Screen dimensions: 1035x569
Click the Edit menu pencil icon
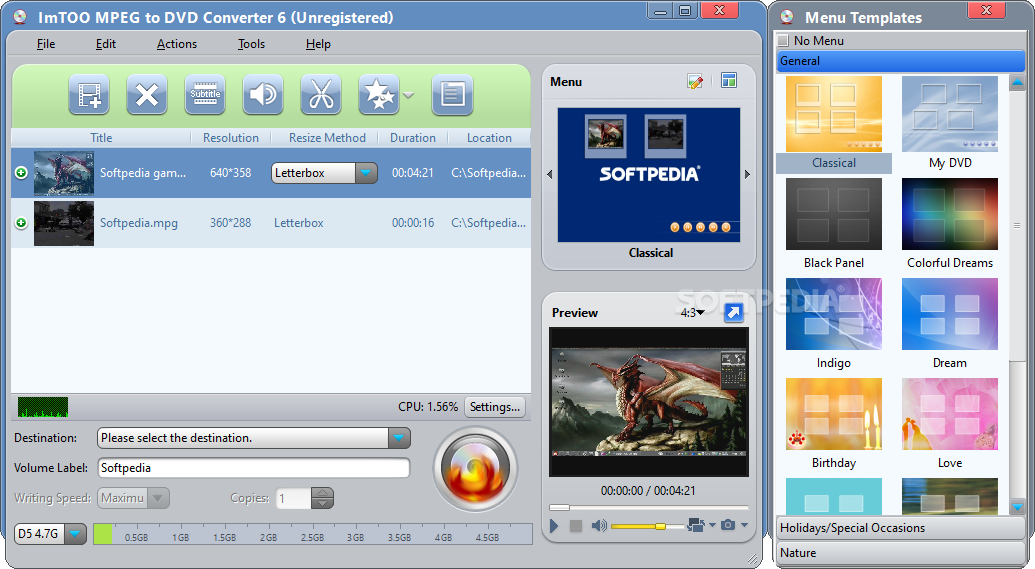[695, 81]
